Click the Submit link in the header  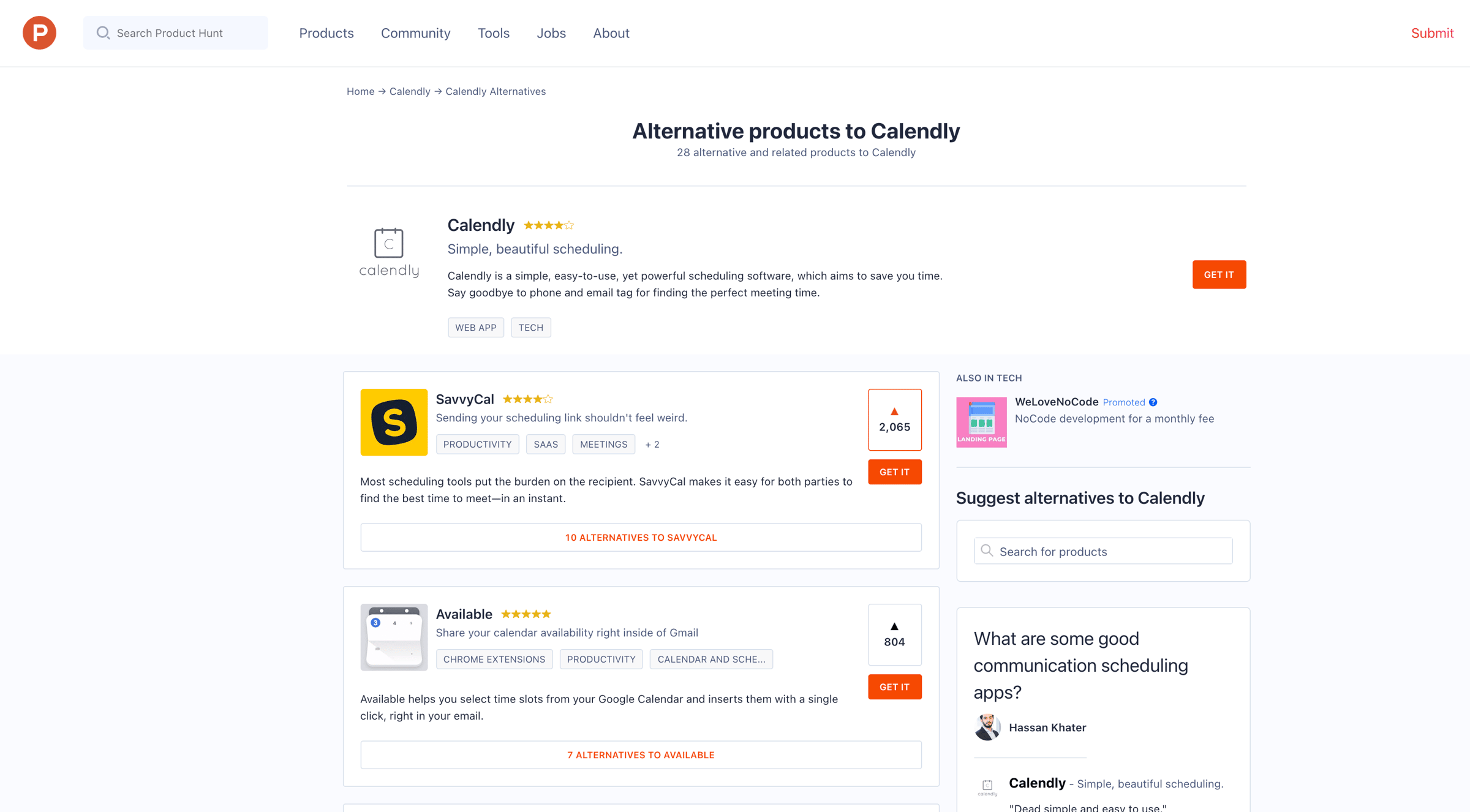click(x=1432, y=33)
